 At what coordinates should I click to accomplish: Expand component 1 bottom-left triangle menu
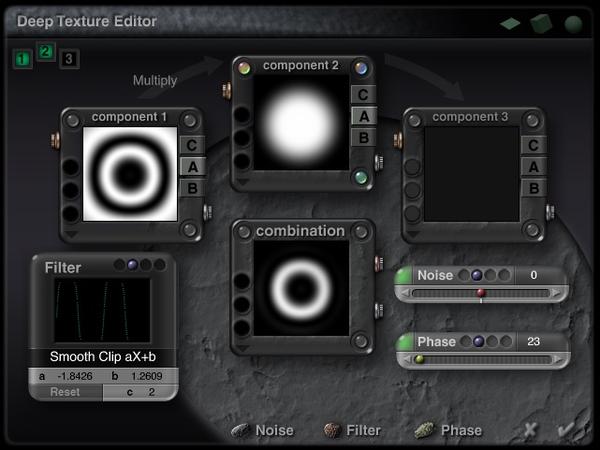tap(72, 234)
